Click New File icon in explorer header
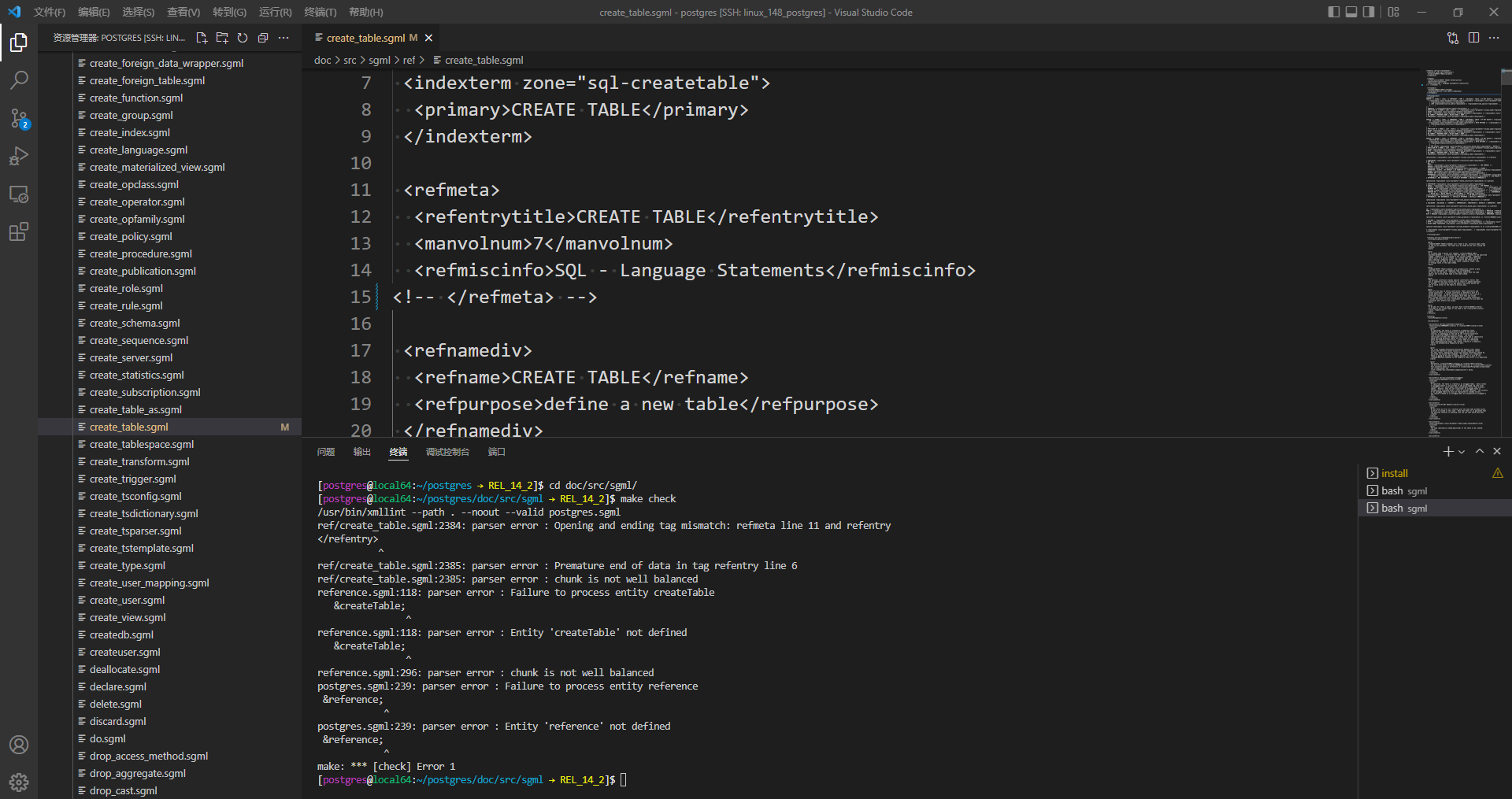Viewport: 1512px width, 799px height. (202, 38)
